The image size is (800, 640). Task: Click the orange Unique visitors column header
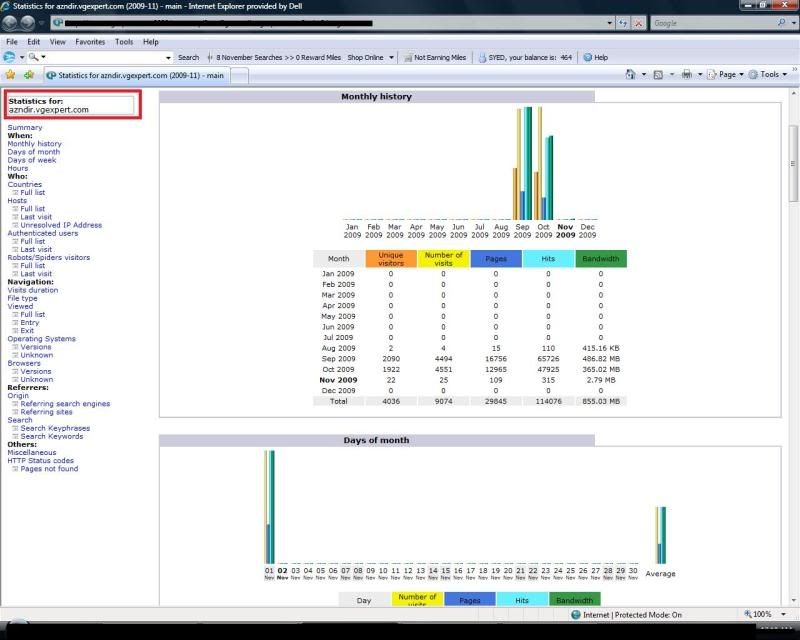(391, 258)
